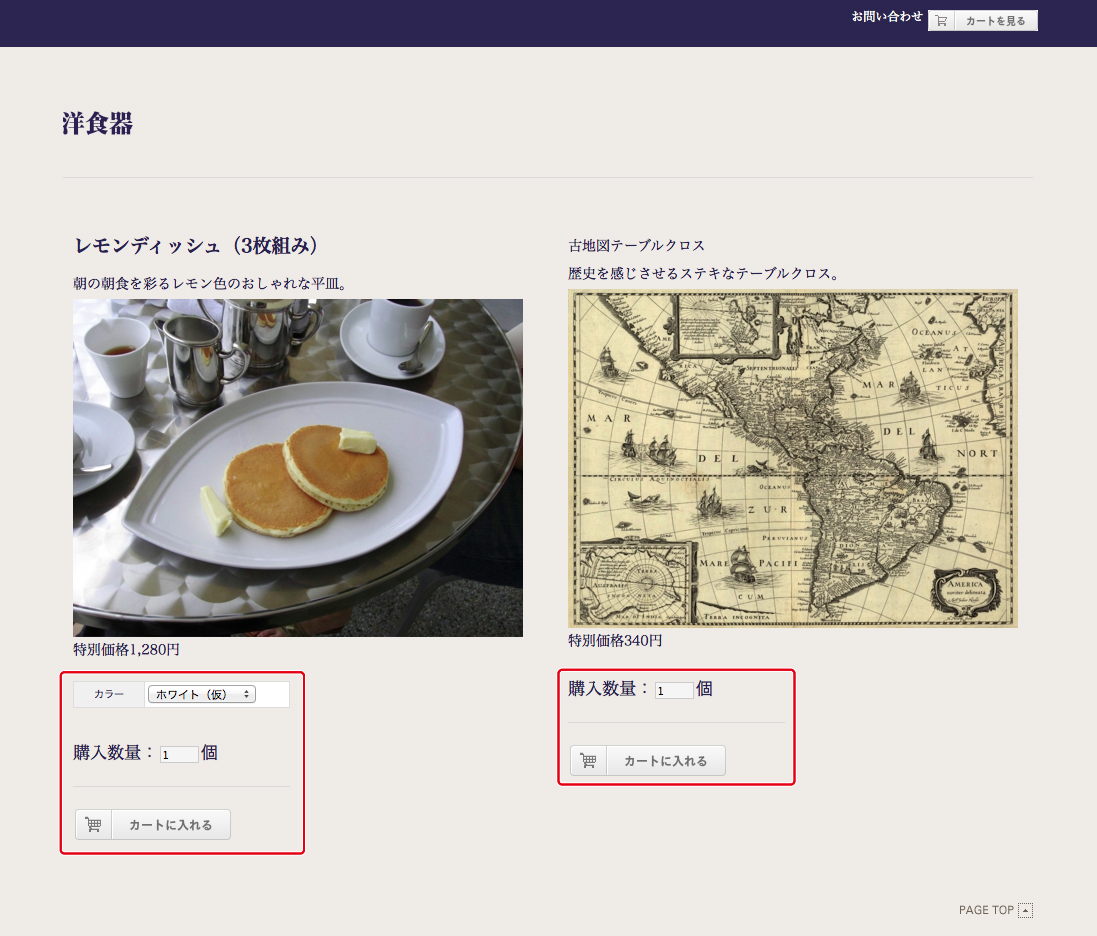This screenshot has height=936, width=1097.
Task: Click cart icon beside the 古地図テーブルクロス cart button
Action: [588, 760]
